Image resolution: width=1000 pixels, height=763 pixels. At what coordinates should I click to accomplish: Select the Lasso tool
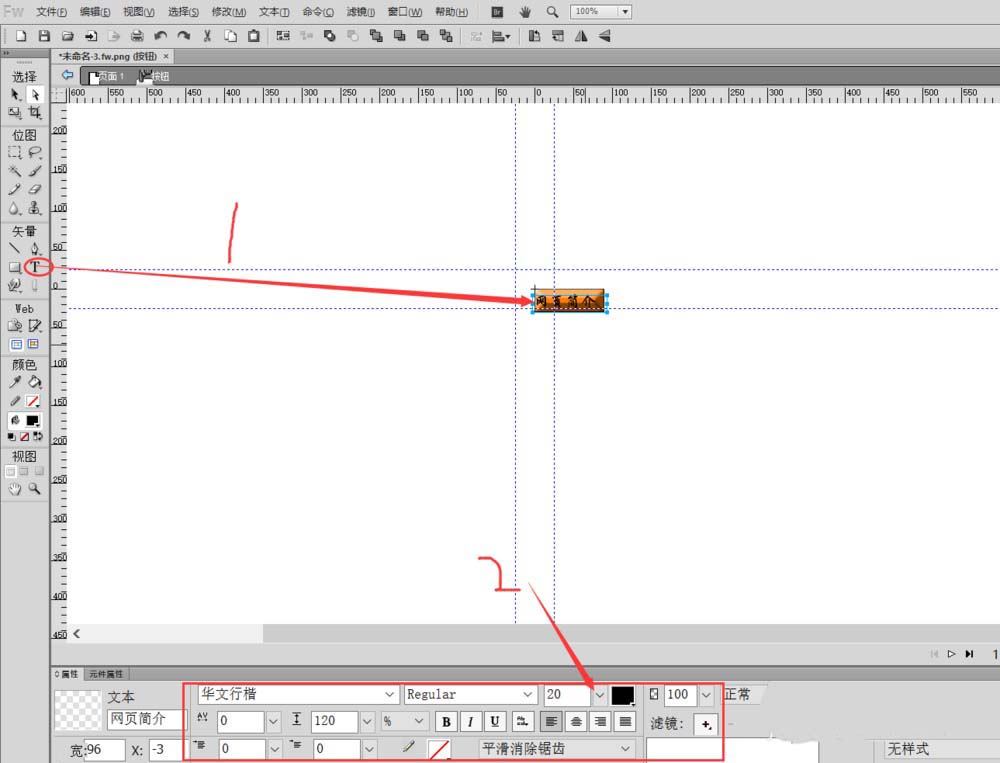click(35, 152)
